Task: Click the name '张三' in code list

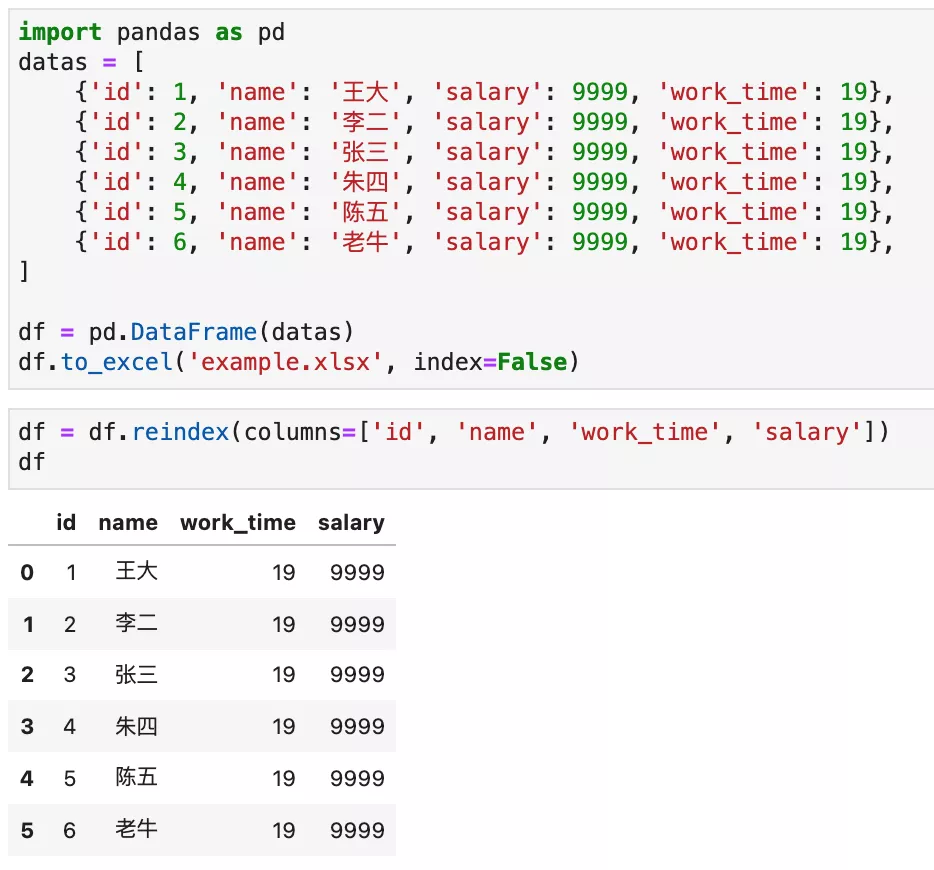Action: [365, 152]
